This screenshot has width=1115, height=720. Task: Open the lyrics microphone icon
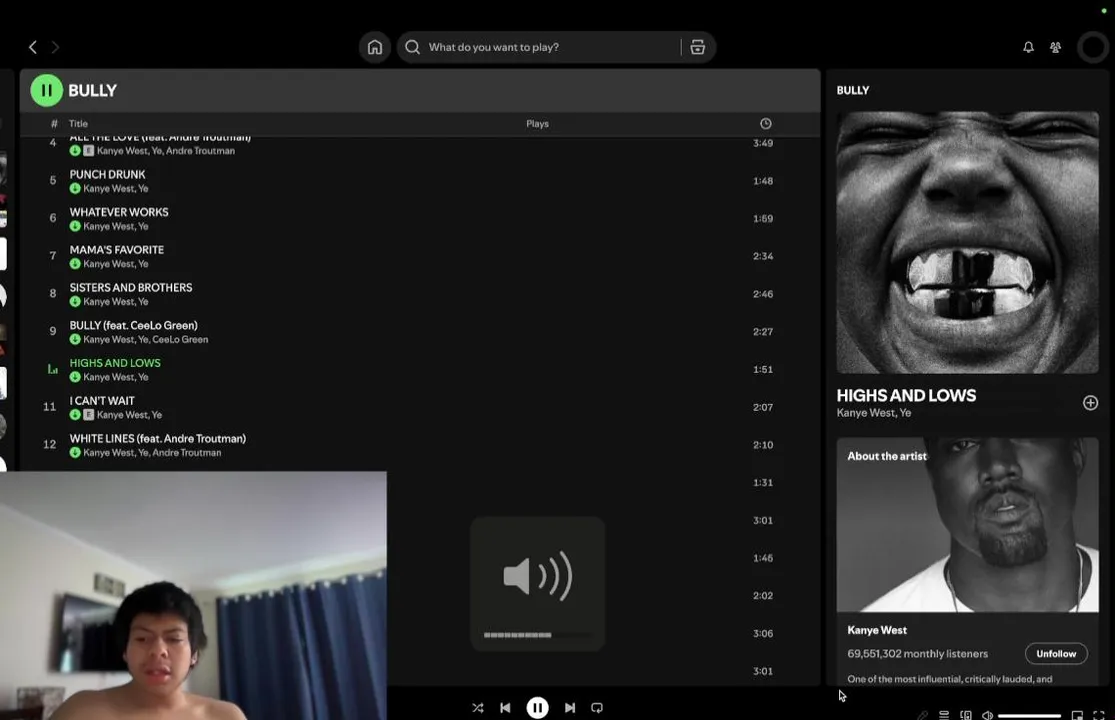(922, 715)
